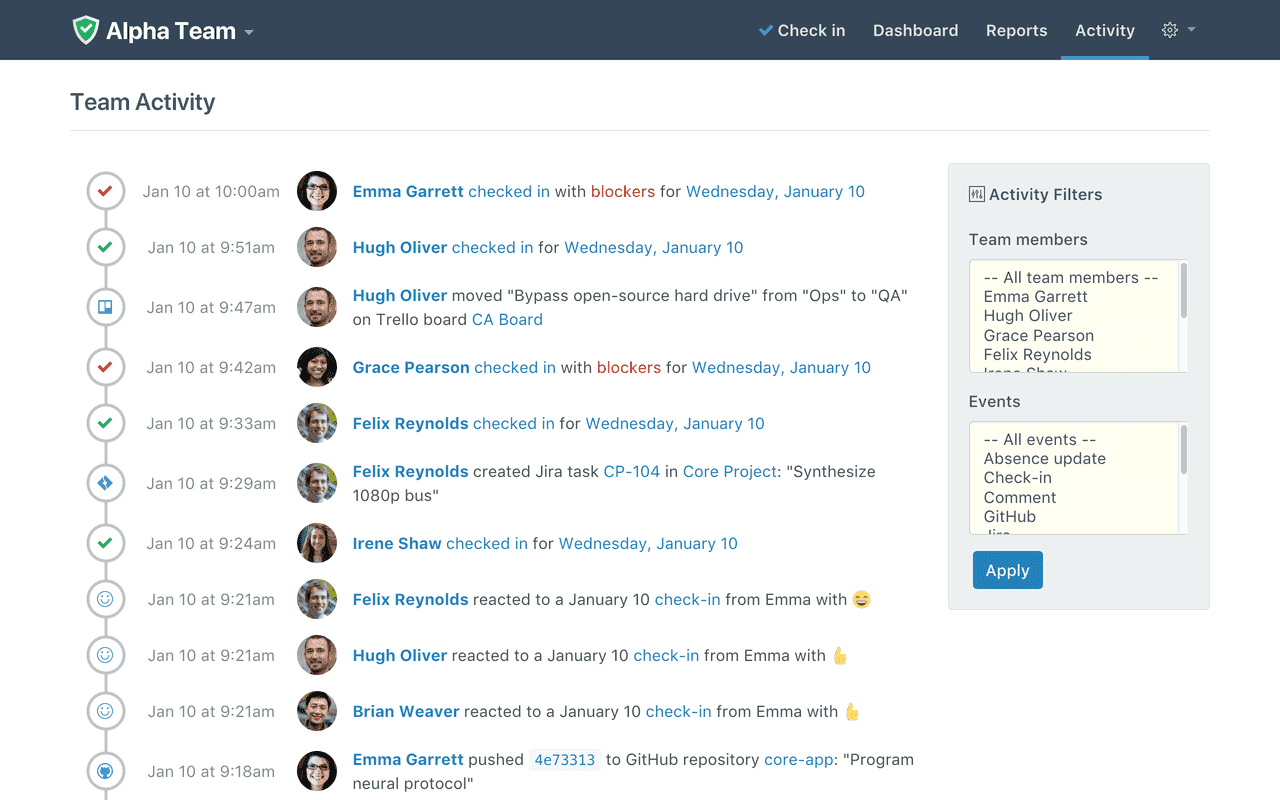The image size is (1280, 800).
Task: Click Brian Weaver's avatar thumbnail
Action: [317, 711]
